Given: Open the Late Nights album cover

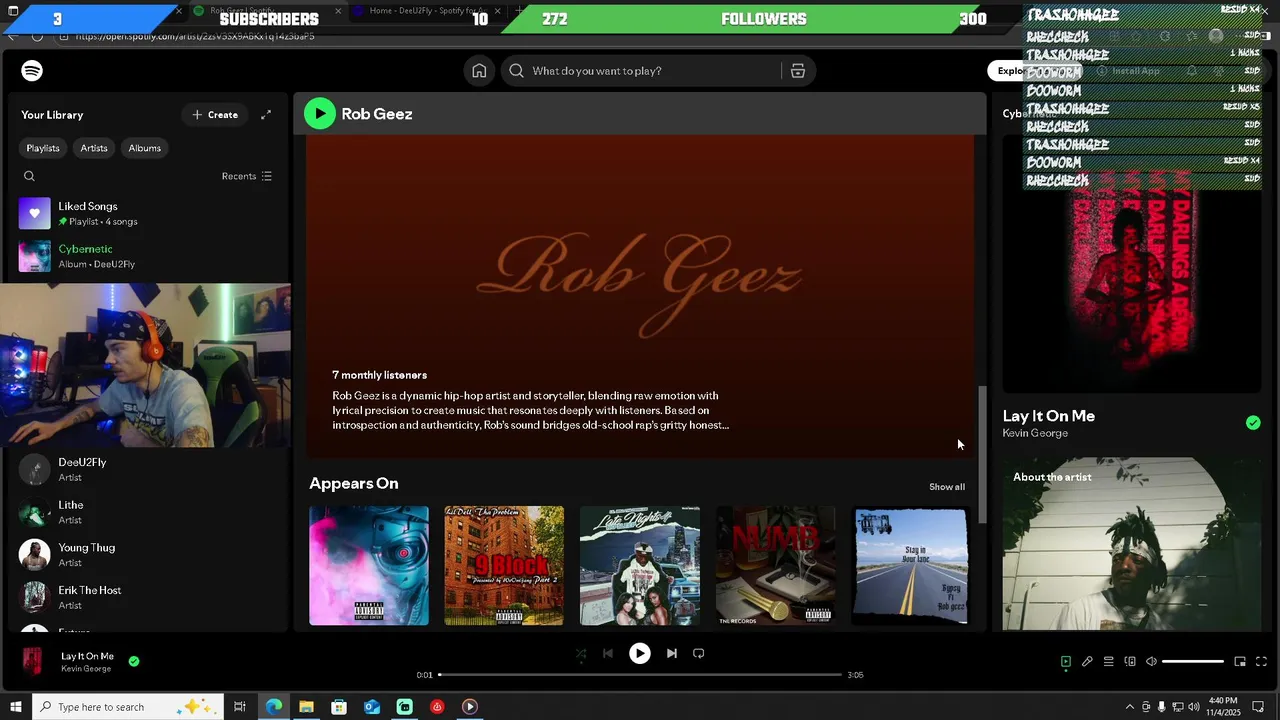Looking at the screenshot, I should (640, 566).
